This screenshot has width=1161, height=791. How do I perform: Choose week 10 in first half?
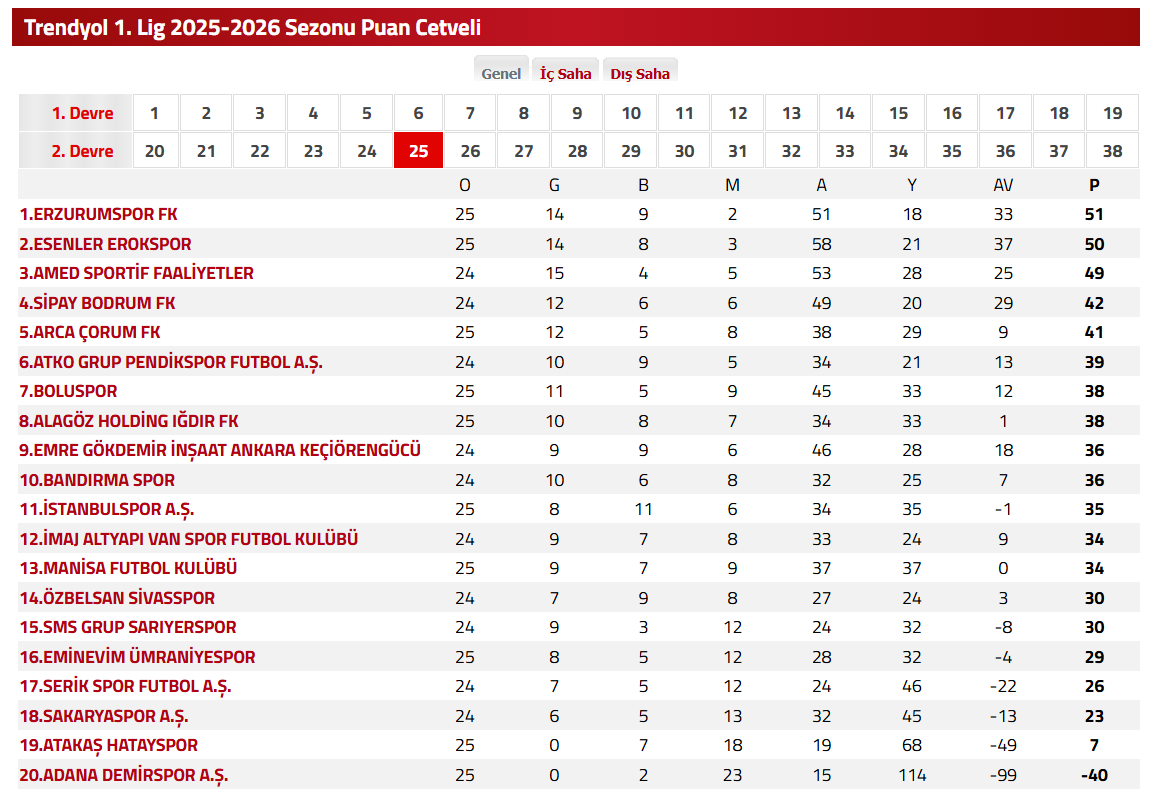[631, 113]
